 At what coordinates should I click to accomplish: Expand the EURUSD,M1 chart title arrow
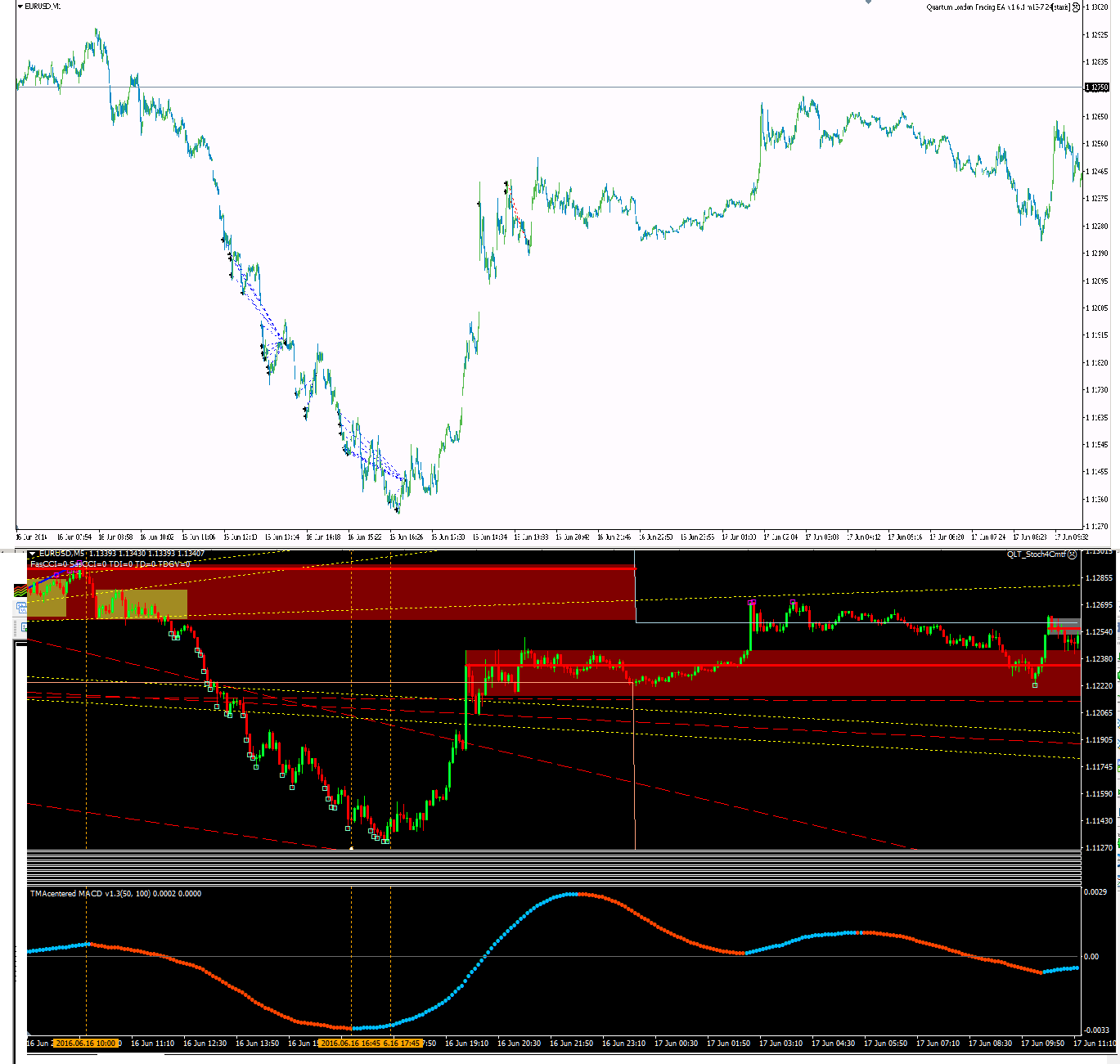point(20,6)
